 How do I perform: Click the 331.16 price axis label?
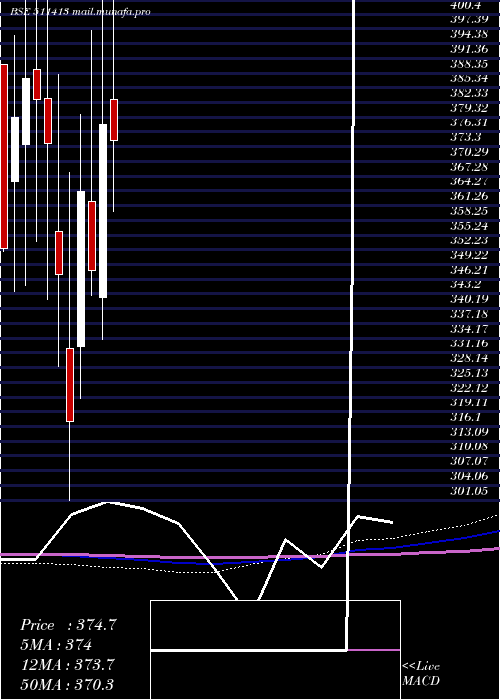[468, 343]
